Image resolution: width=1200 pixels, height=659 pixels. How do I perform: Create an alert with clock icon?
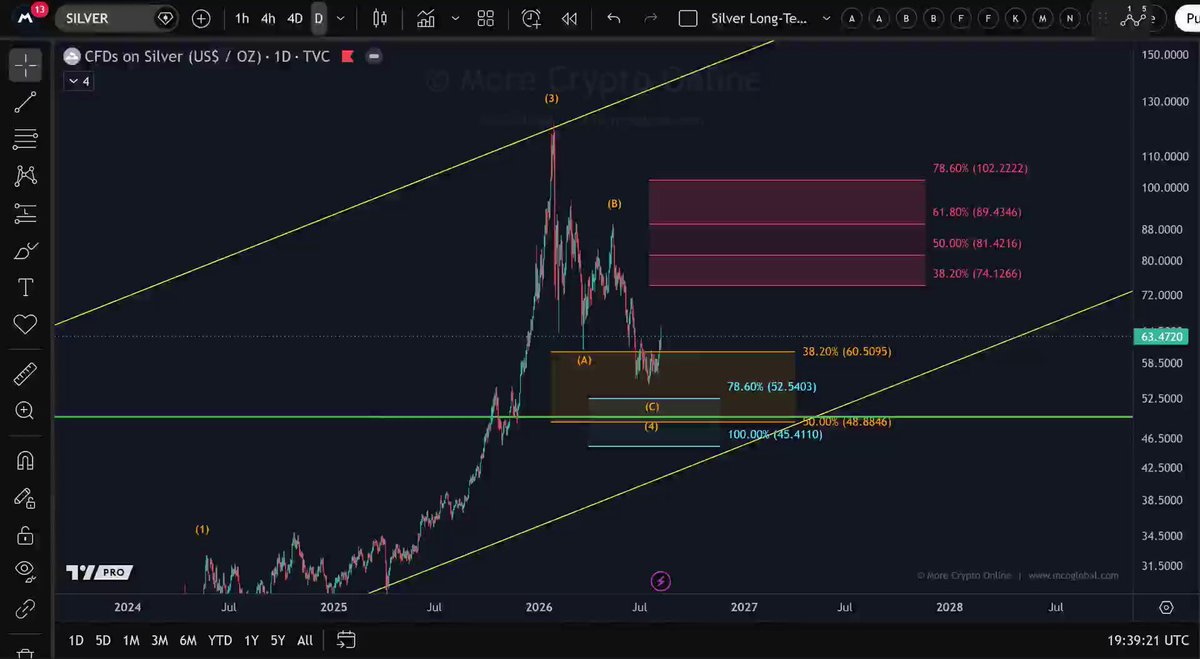(531, 18)
